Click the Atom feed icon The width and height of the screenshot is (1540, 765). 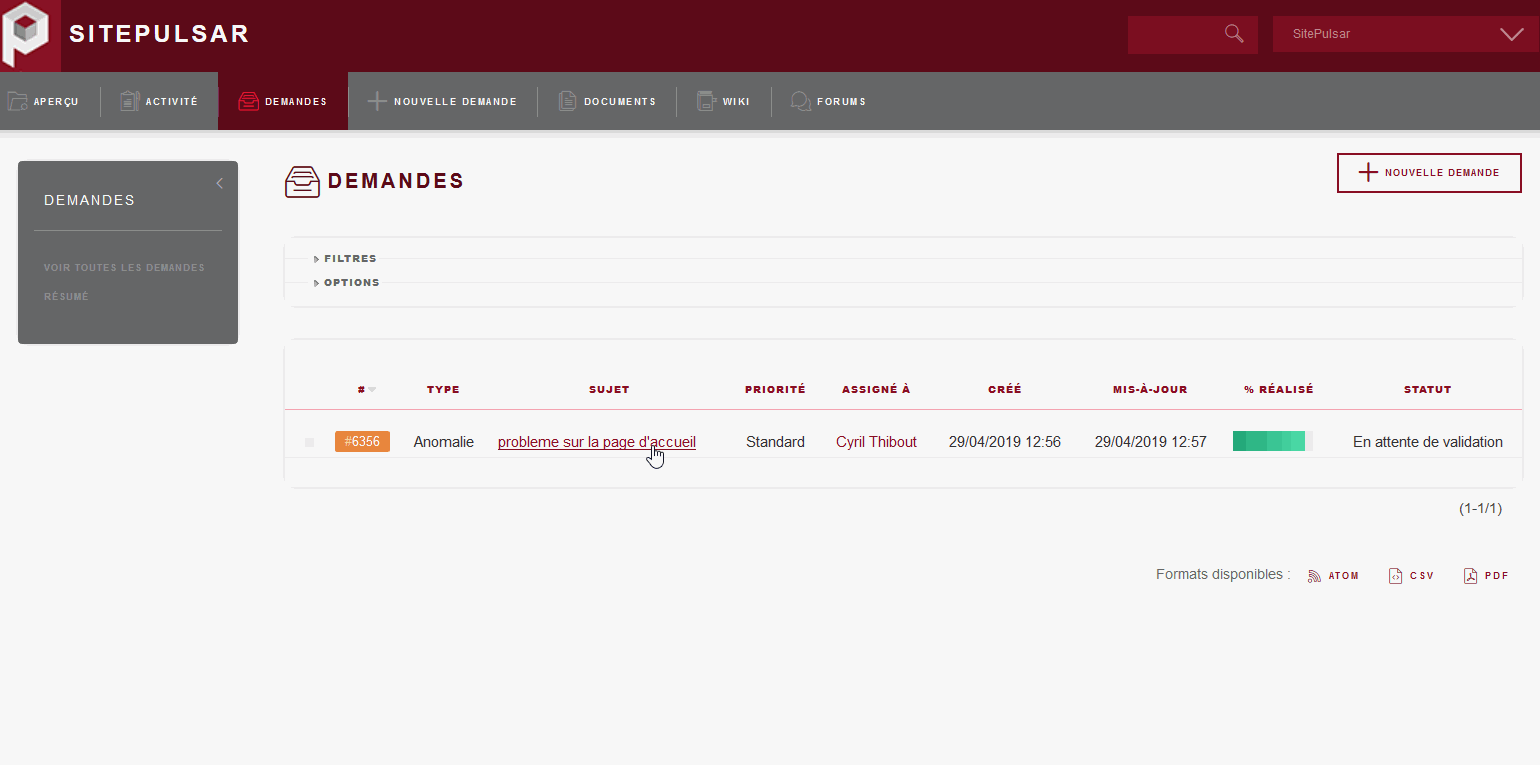pyautogui.click(x=1315, y=576)
